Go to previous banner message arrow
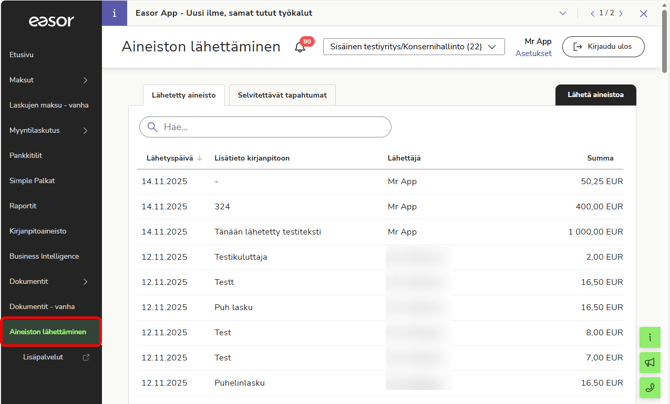The image size is (670, 404). click(x=592, y=14)
